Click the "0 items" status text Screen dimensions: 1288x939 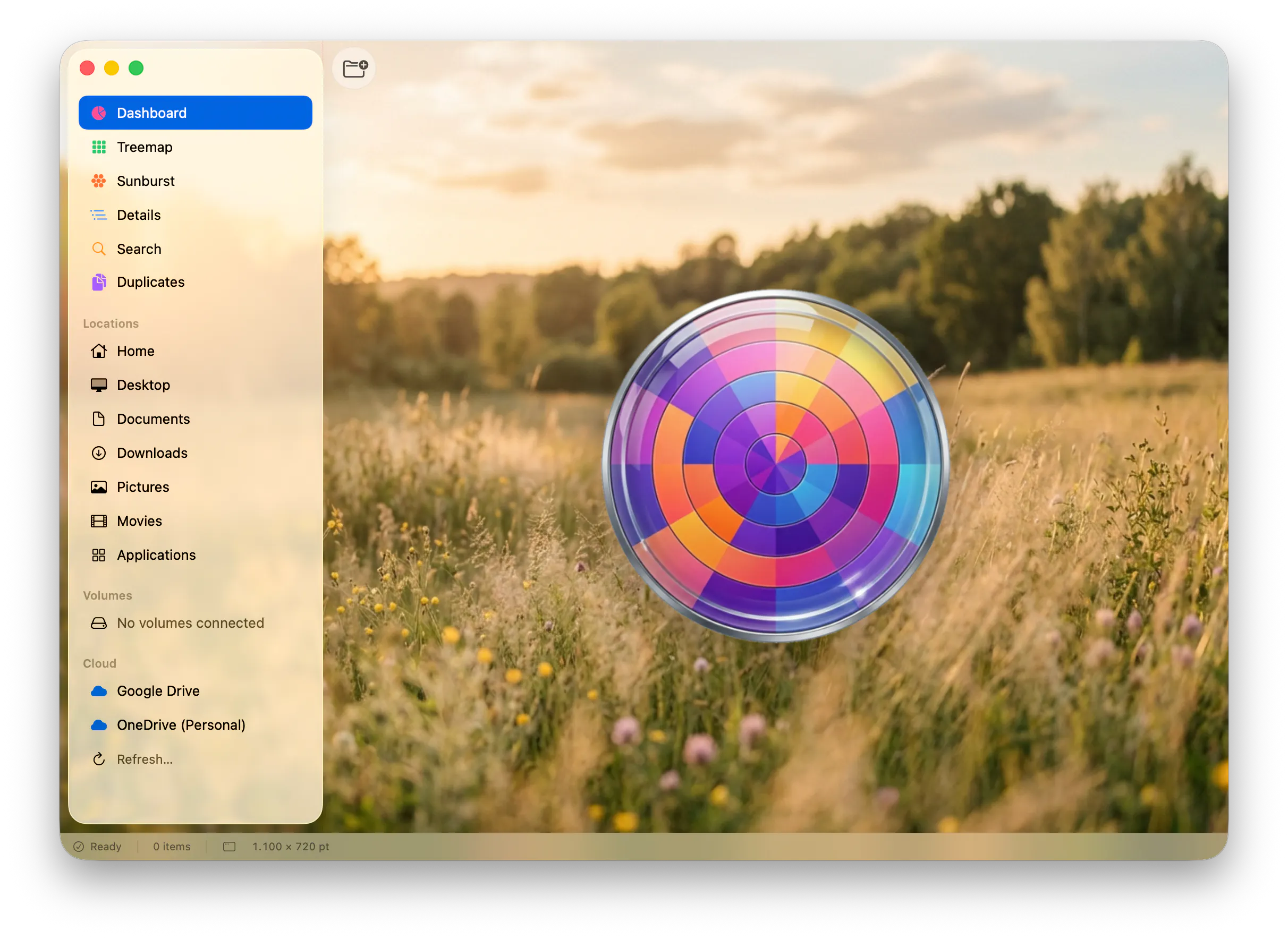172,848
